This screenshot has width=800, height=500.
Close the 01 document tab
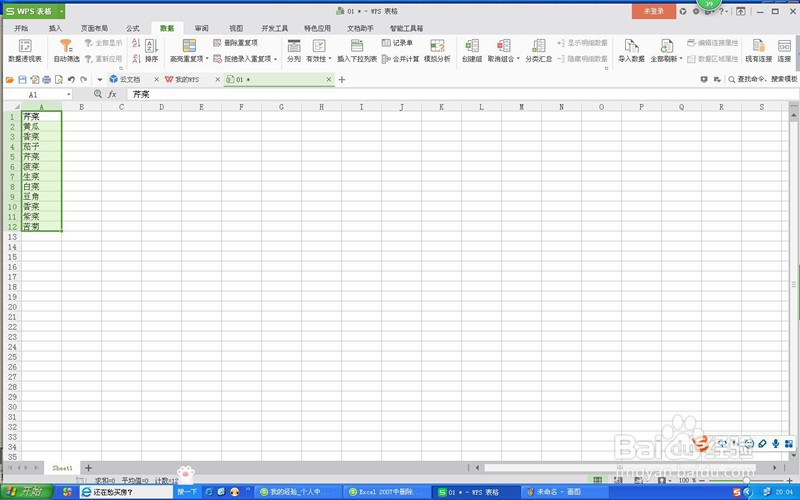click(x=329, y=80)
